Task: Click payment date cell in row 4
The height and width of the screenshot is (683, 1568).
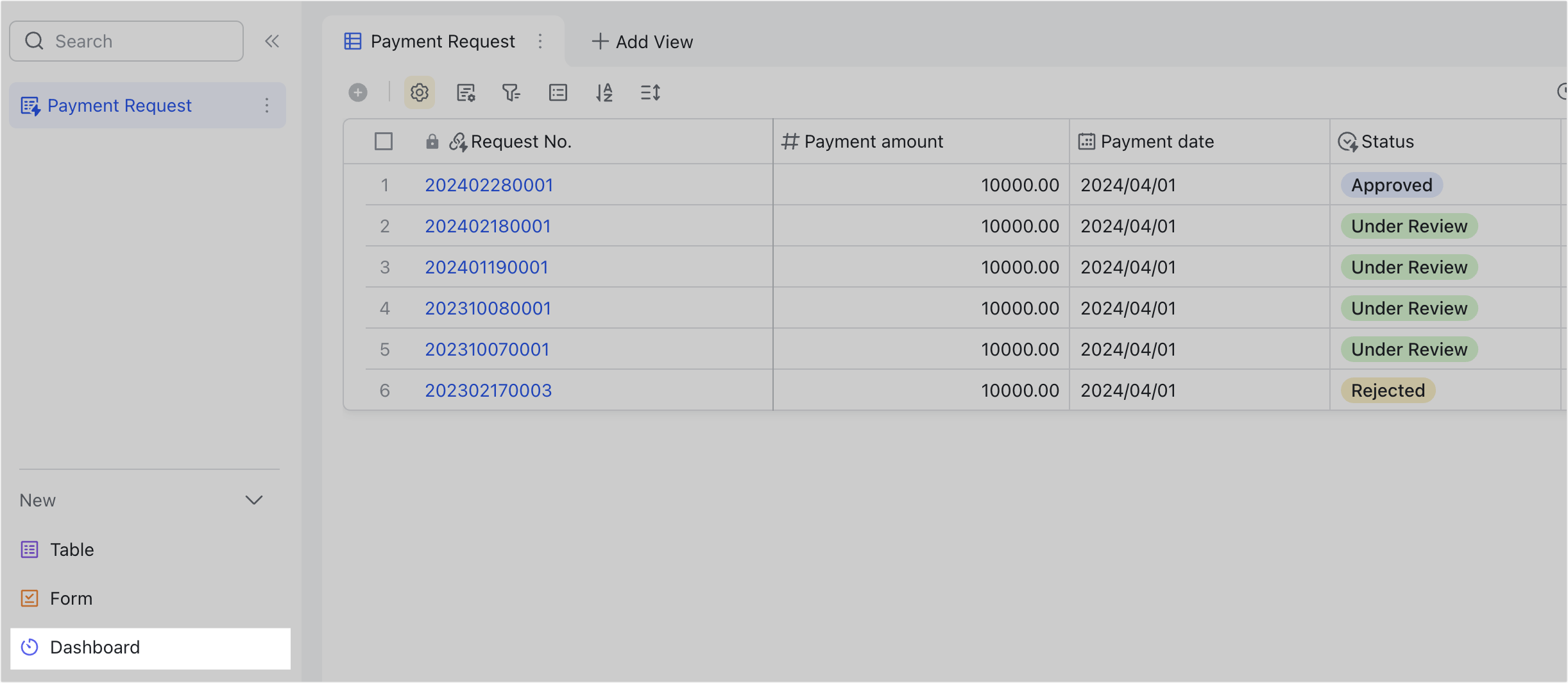Action: (1200, 308)
